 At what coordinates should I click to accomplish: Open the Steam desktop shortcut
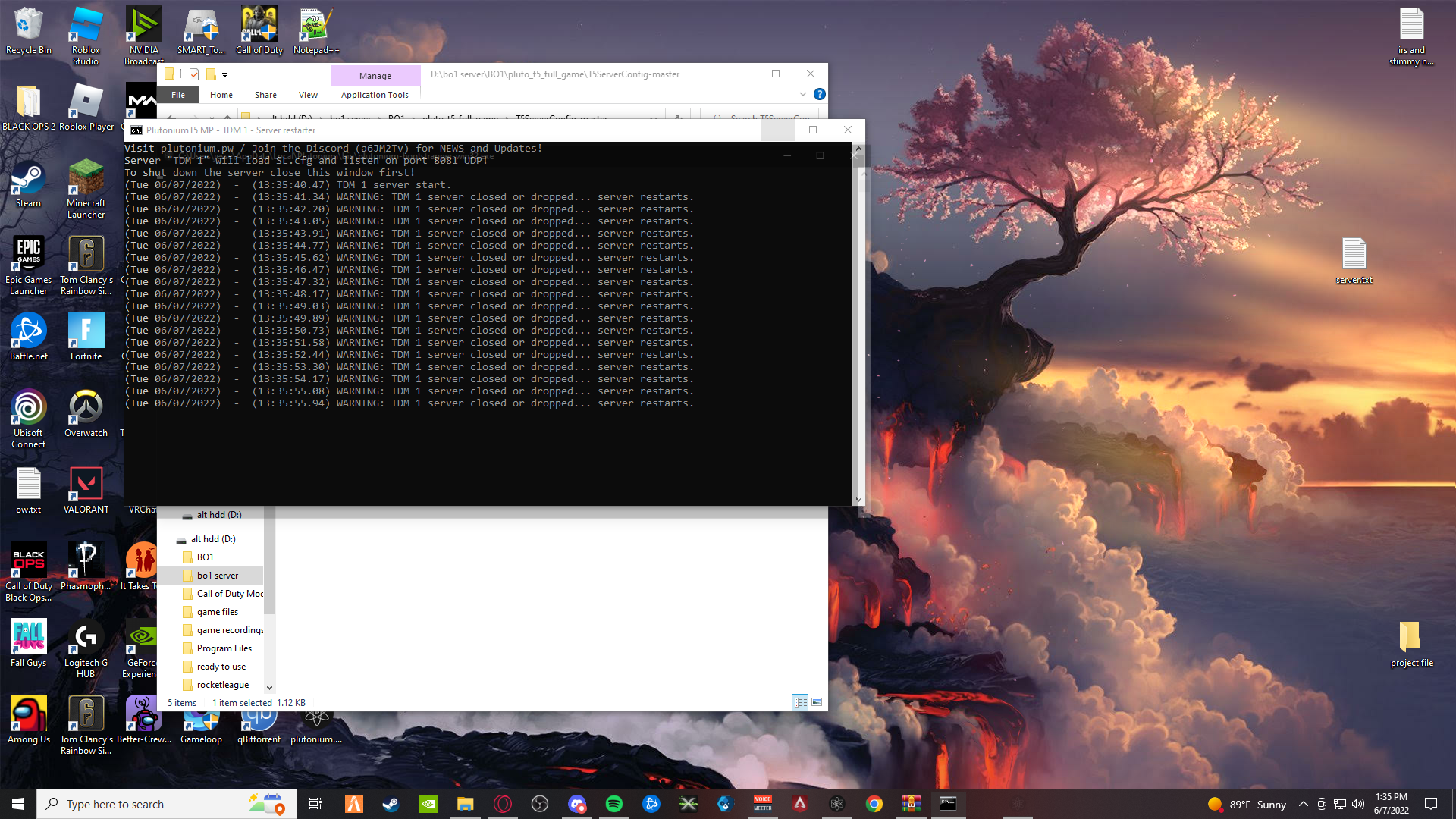click(x=29, y=184)
